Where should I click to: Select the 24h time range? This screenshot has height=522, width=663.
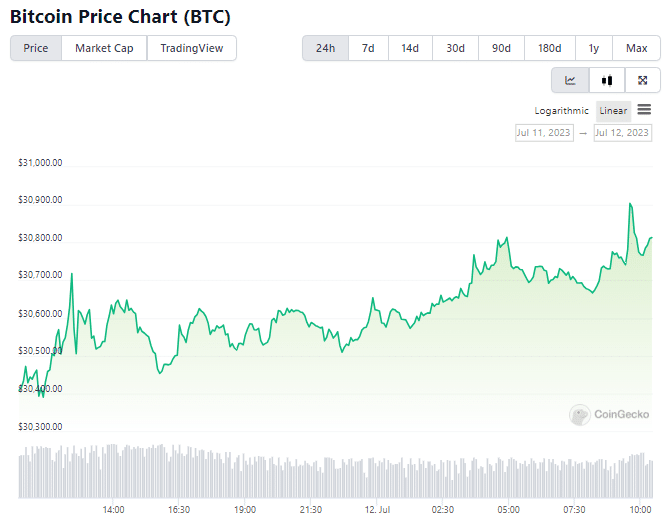click(x=325, y=48)
